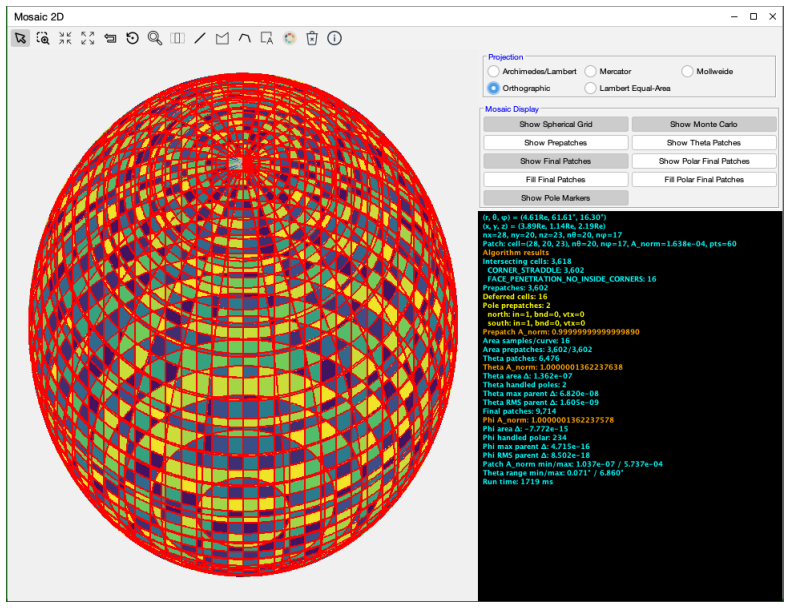Screen dimensions: 790x608
Task: Toggle Show Theta Patches button
Action: point(704,143)
